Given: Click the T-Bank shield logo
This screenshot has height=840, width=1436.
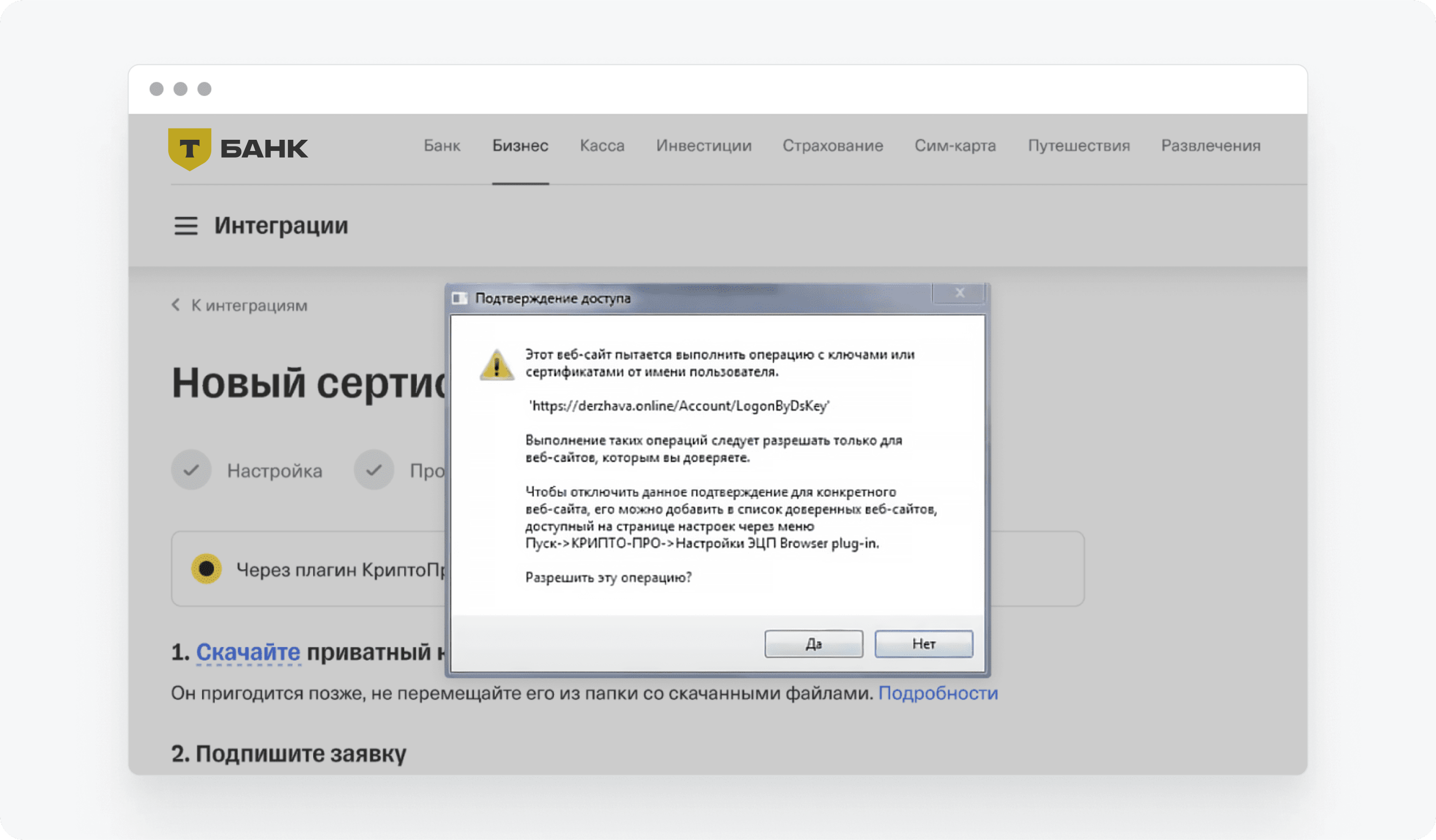Looking at the screenshot, I should tap(190, 149).
